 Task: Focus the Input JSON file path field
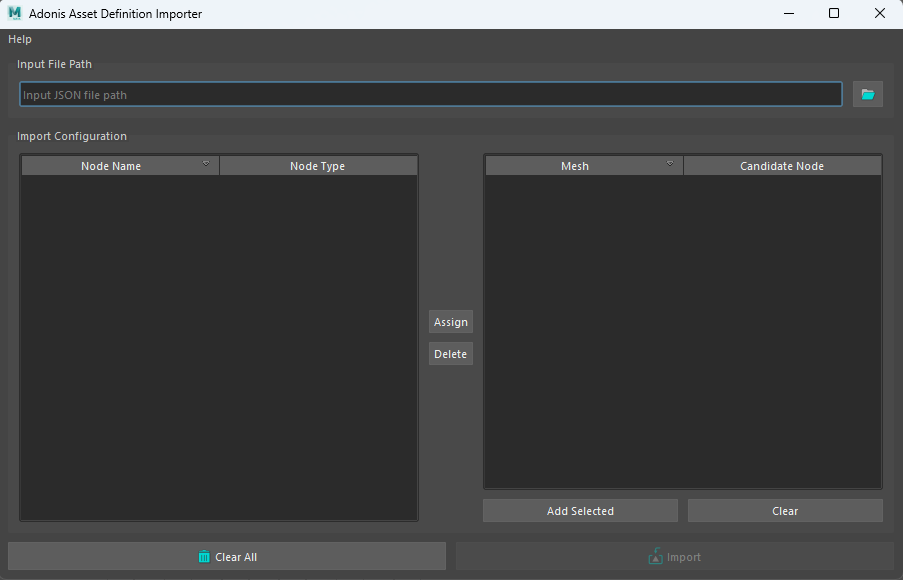pyautogui.click(x=431, y=94)
